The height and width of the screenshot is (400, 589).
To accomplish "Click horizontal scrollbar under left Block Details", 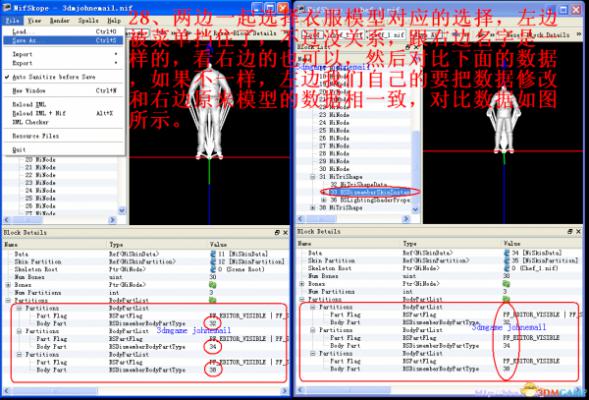I will [x=146, y=391].
